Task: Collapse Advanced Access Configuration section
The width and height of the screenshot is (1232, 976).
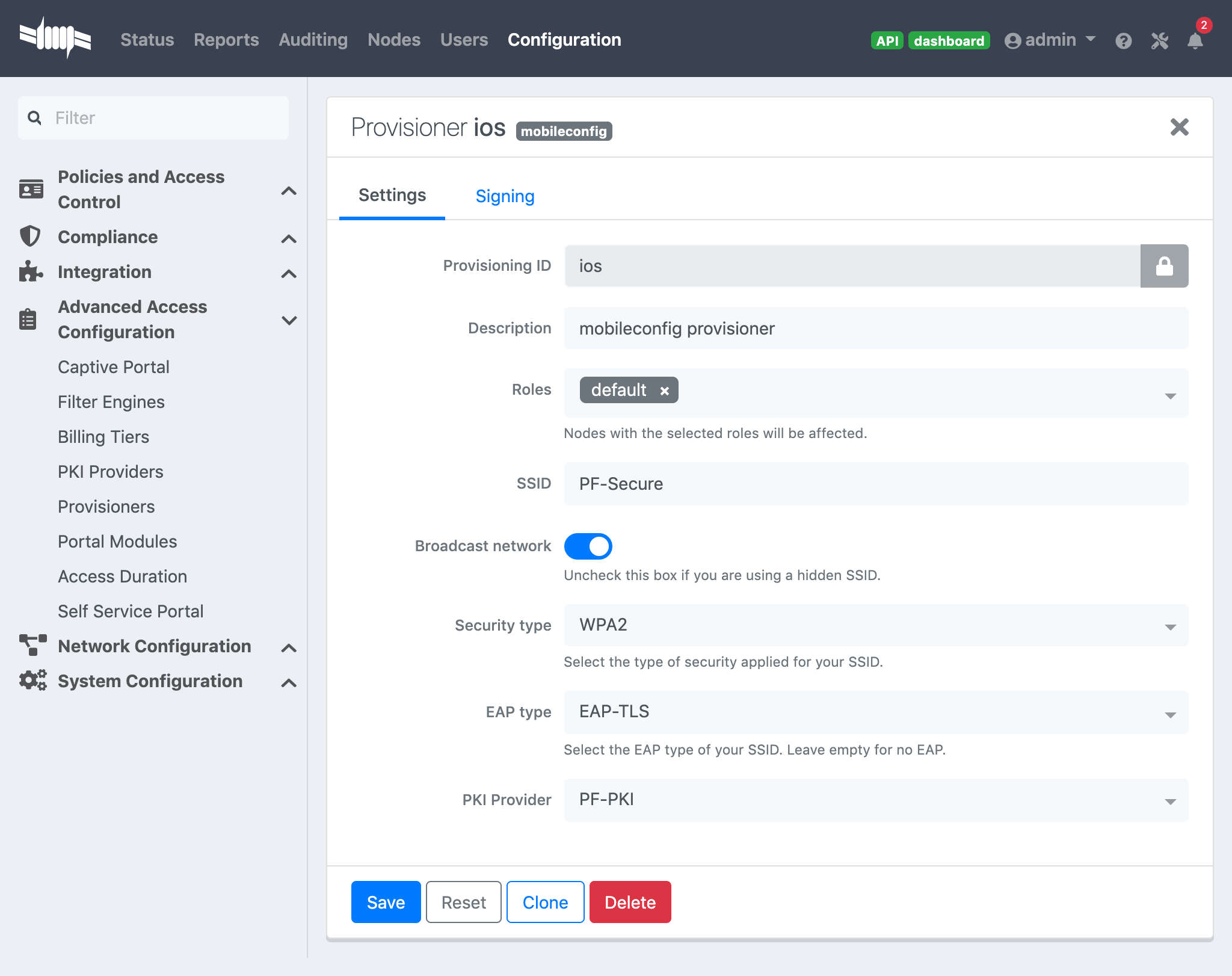Action: 289,320
